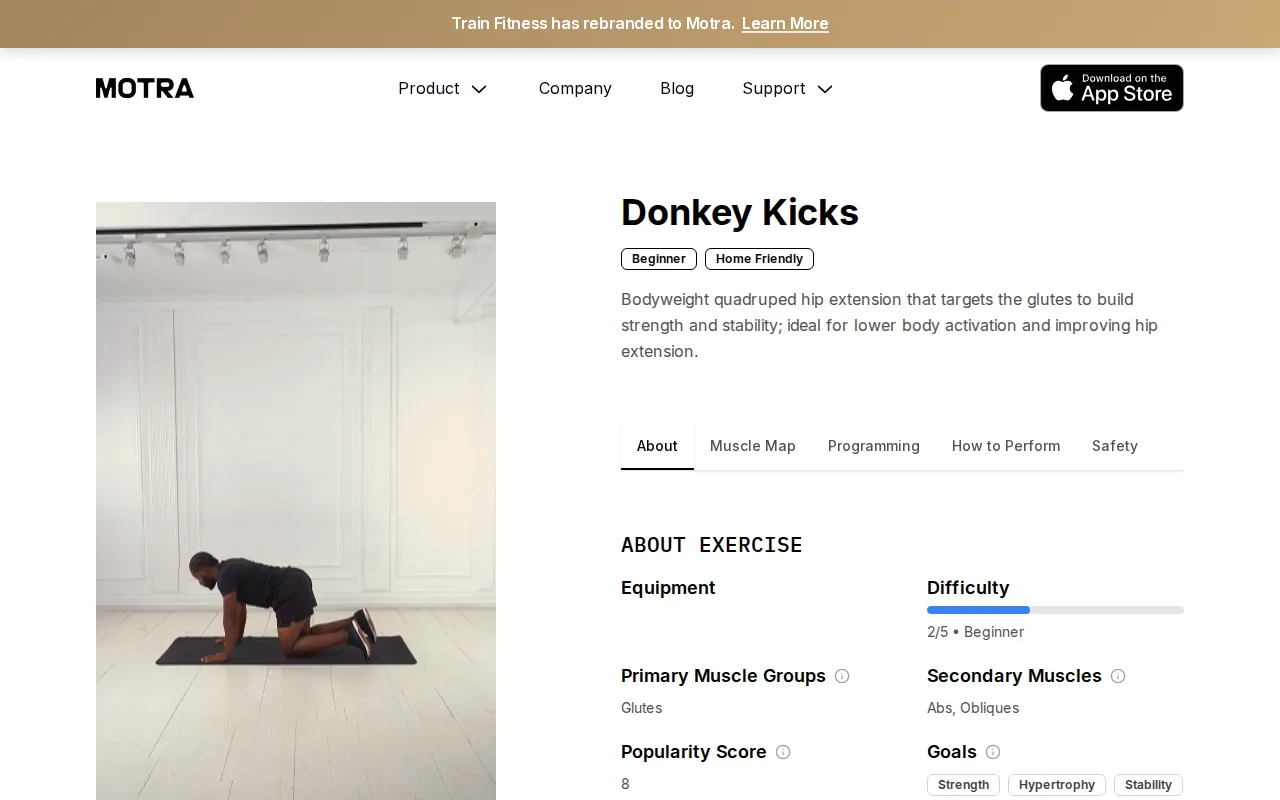
Task: Click the exercise description paragraph
Action: tap(890, 325)
